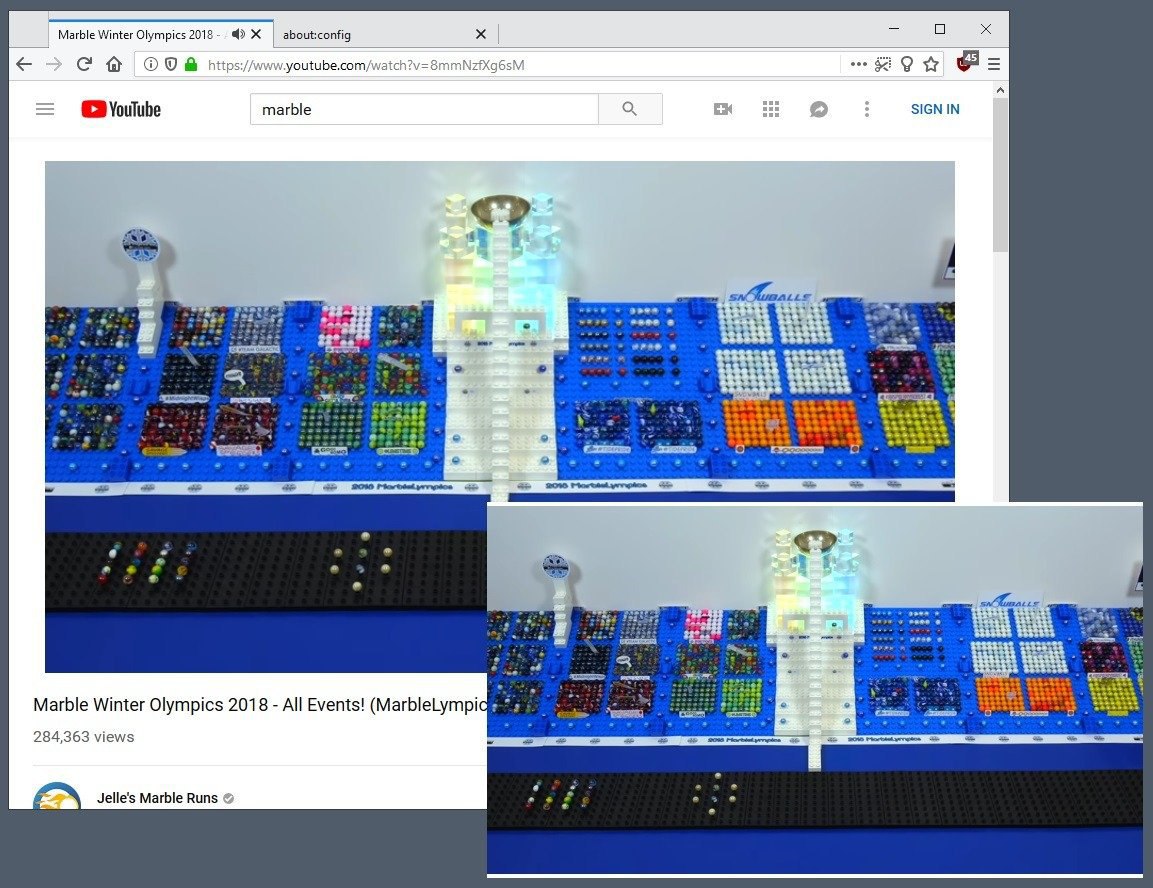Open the YouTube apps grid
Image resolution: width=1153 pixels, height=888 pixels.
point(771,110)
